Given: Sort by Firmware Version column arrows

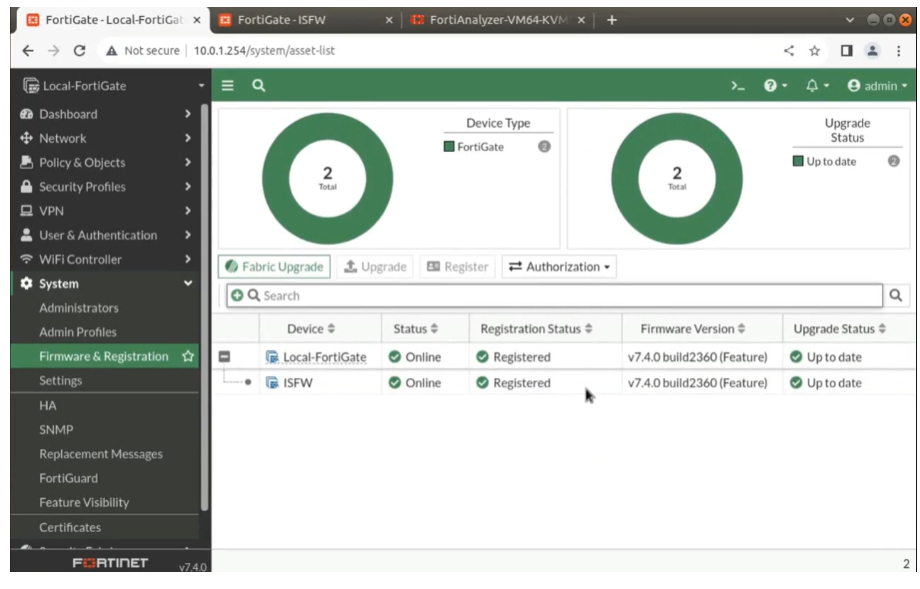Looking at the screenshot, I should tap(742, 329).
